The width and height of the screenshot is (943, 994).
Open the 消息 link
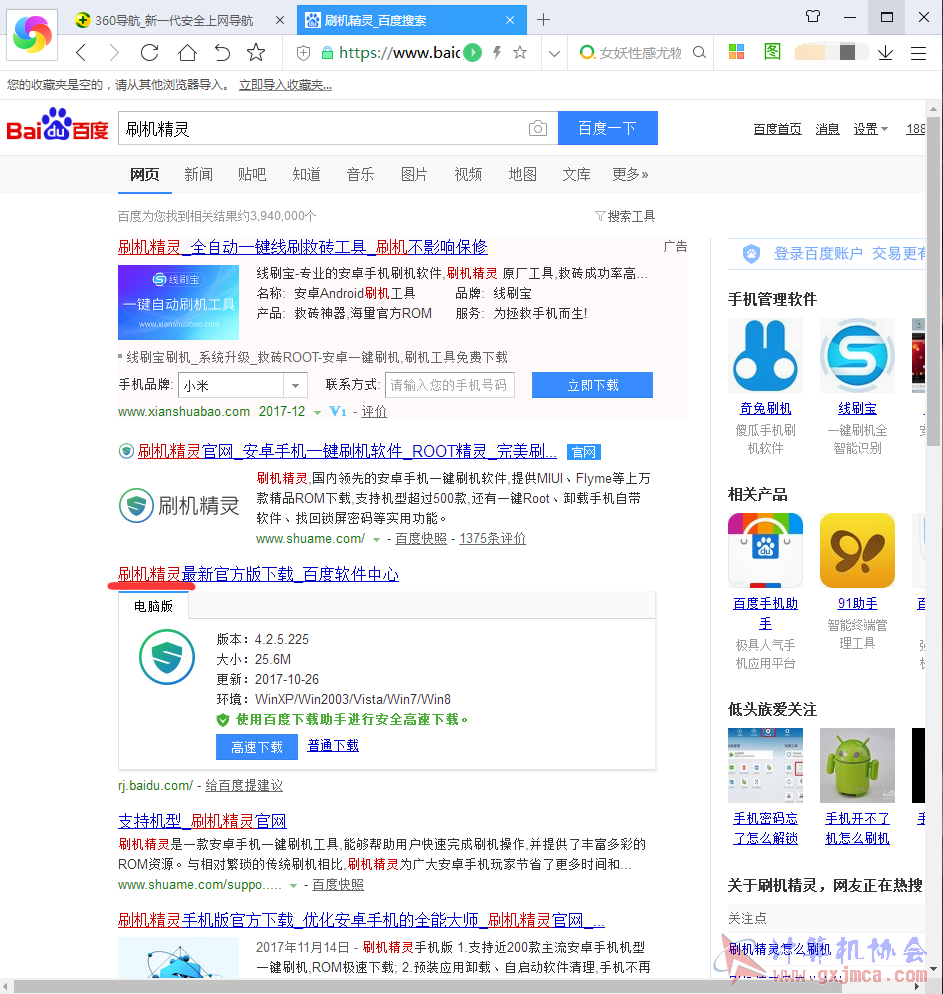coord(827,129)
